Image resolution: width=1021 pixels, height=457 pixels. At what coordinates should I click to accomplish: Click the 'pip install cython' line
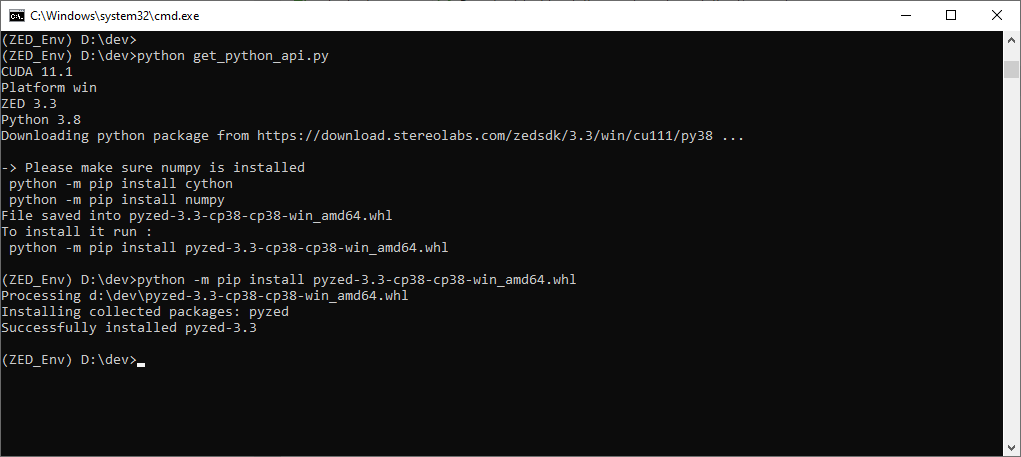tap(120, 184)
